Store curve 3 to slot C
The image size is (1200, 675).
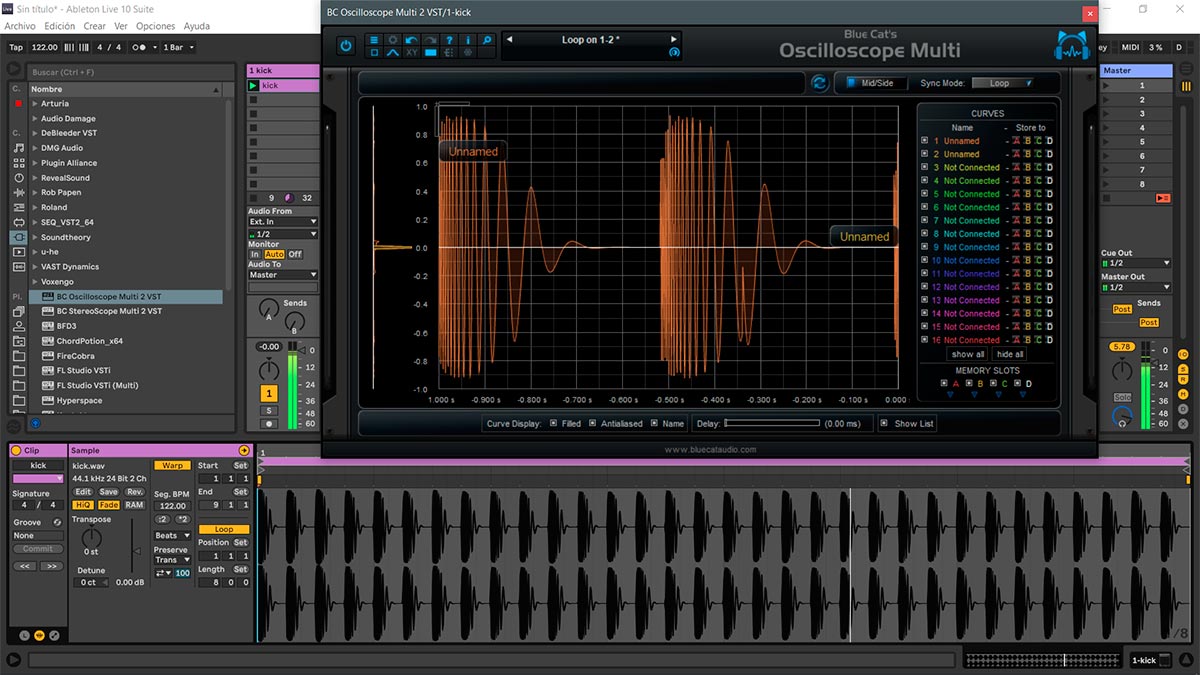coord(1038,167)
